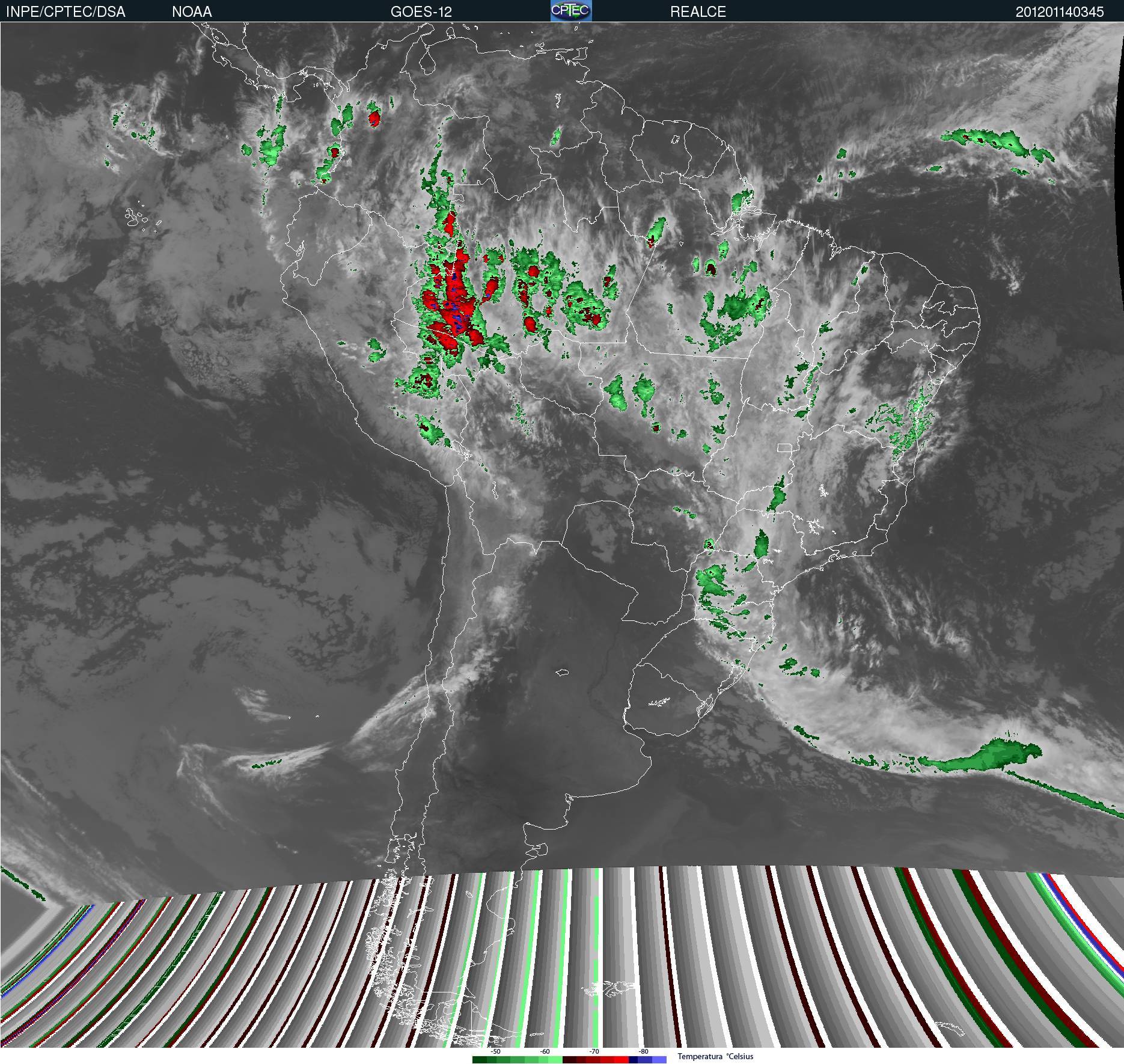The image size is (1124, 1064).
Task: Click the CPTEC logo in the header
Action: pyautogui.click(x=571, y=11)
